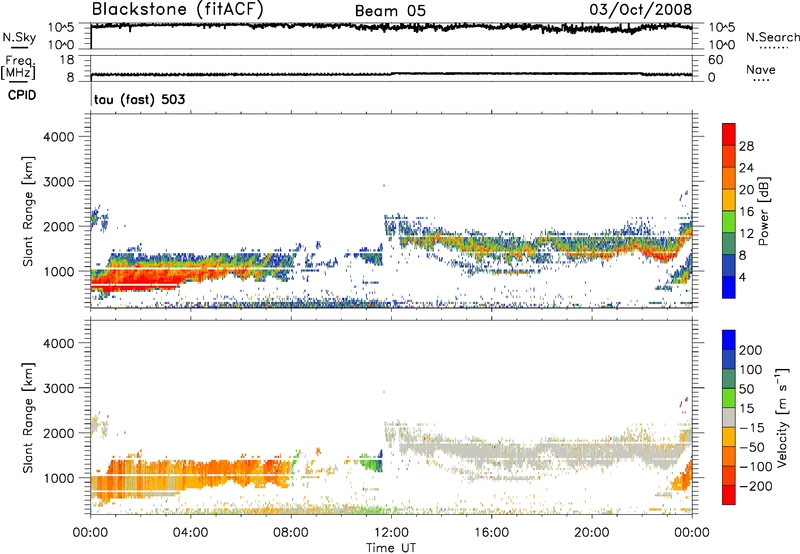Click the frequency trace in the Freq panel

pyautogui.click(x=391, y=74)
